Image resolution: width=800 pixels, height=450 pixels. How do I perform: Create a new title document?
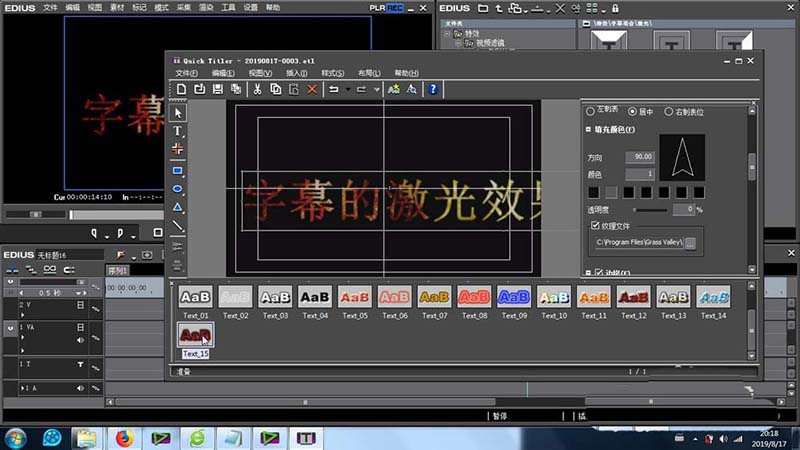[x=181, y=89]
